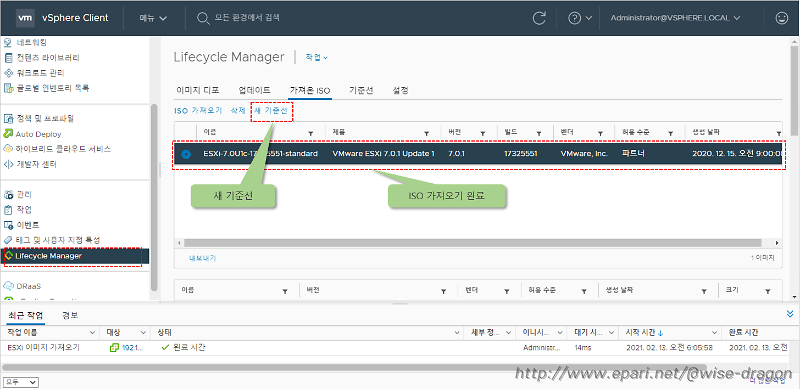Switch to 가져온 ISO tab
The image size is (800, 389).
click(x=310, y=90)
